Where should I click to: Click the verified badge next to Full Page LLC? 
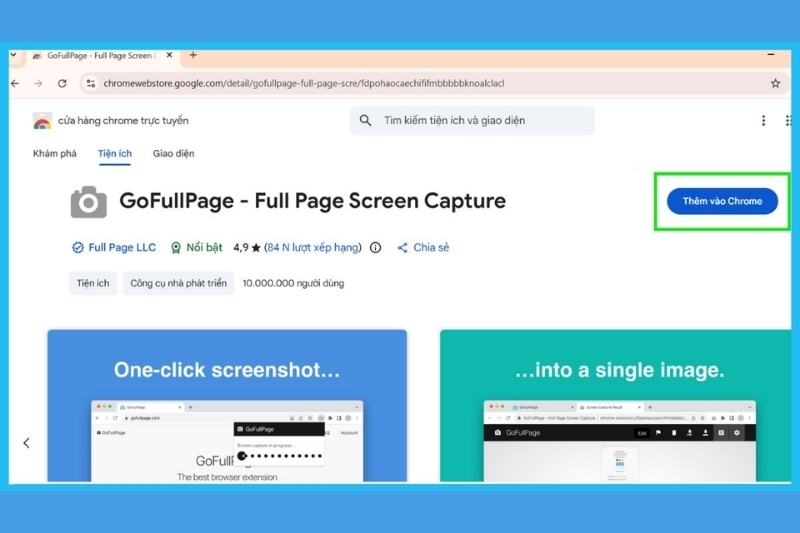(x=78, y=247)
